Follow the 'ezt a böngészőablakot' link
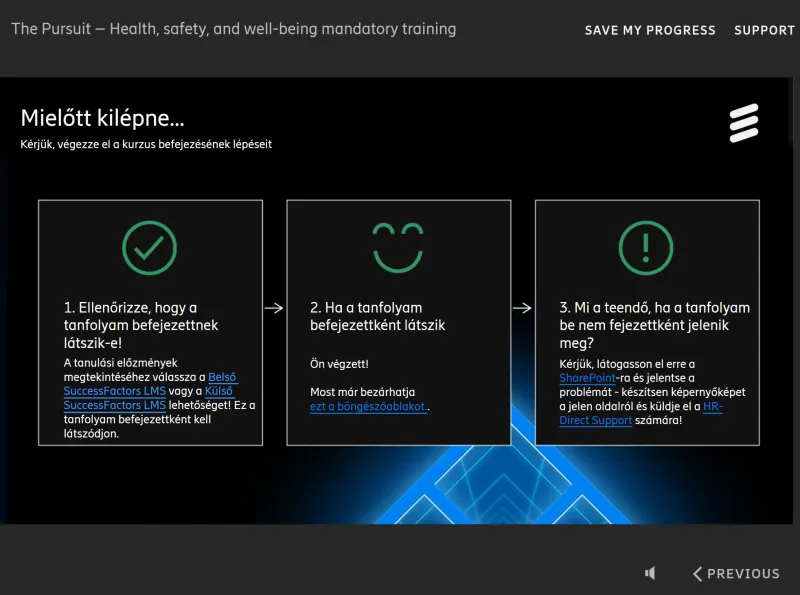The width and height of the screenshot is (800, 595). coord(368,407)
